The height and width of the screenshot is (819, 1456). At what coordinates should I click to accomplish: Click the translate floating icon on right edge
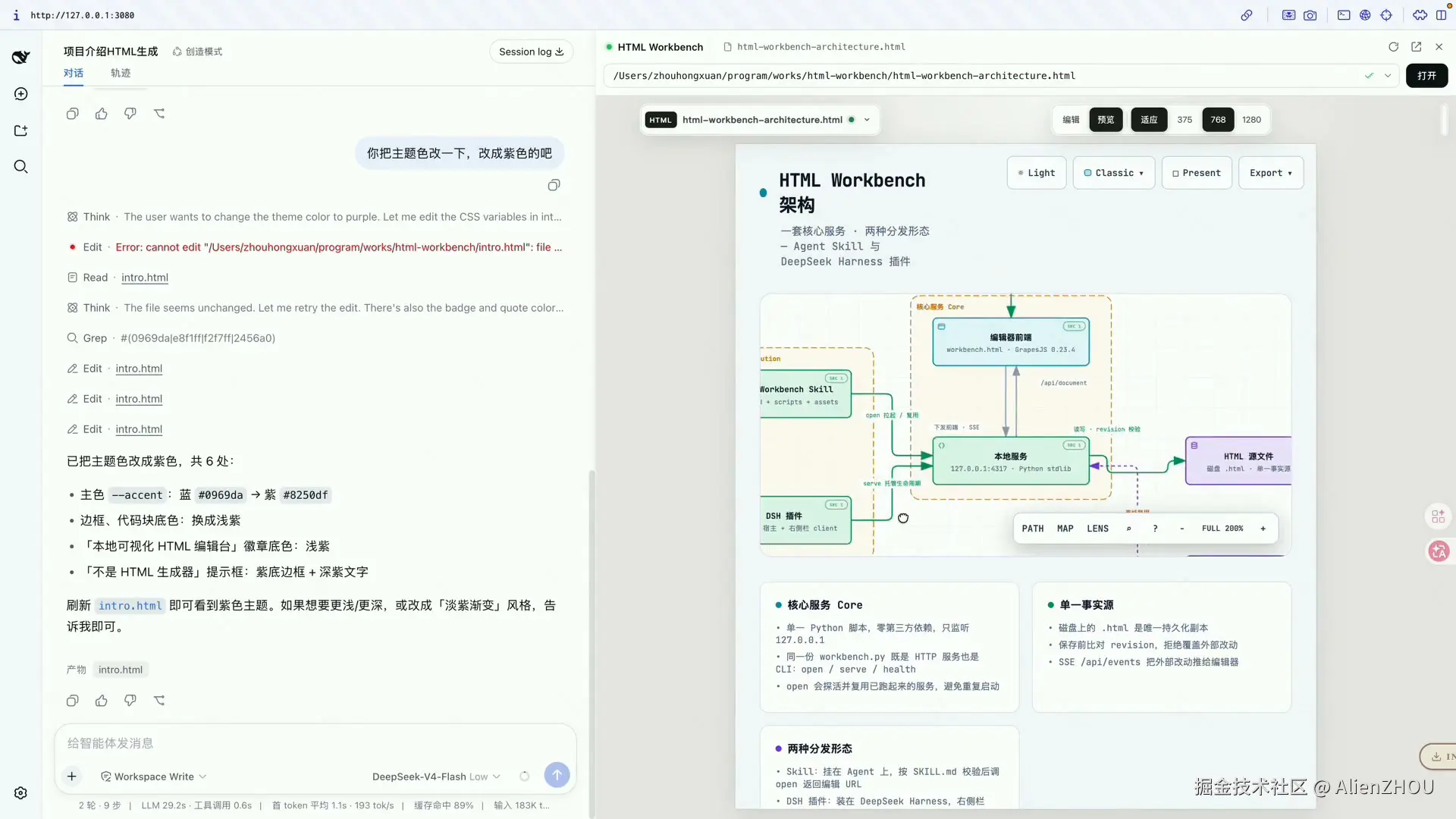click(1439, 551)
